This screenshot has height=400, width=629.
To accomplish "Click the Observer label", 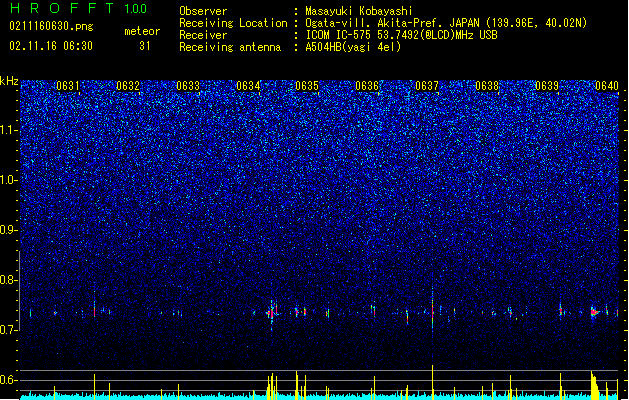I will point(203,11).
